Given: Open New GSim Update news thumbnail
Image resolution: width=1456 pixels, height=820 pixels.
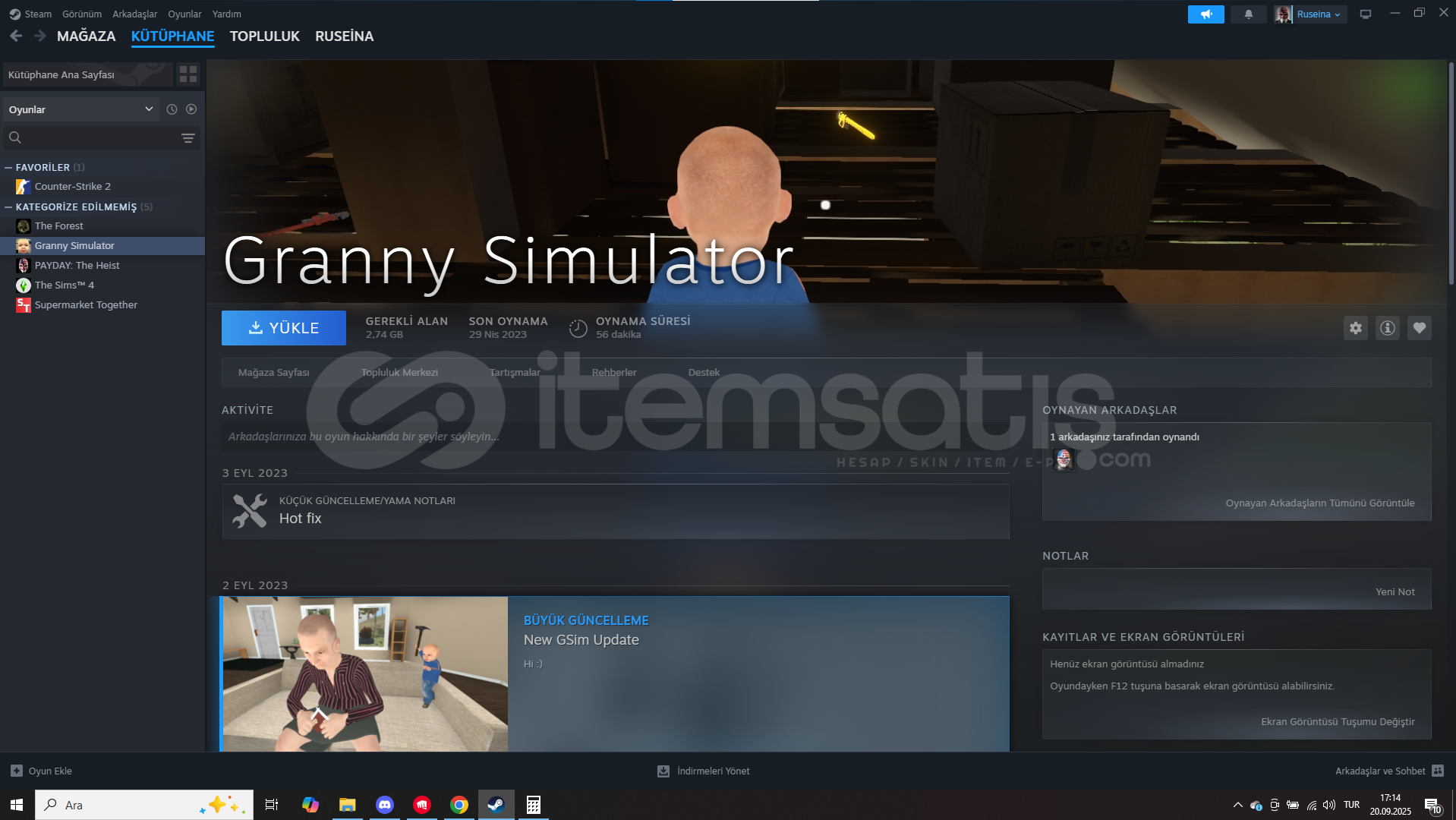Looking at the screenshot, I should tap(365, 674).
